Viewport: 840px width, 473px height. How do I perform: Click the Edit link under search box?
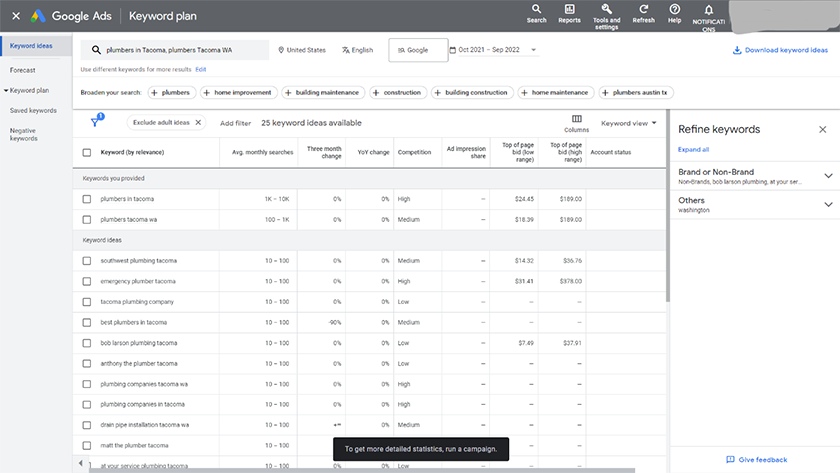tap(201, 70)
